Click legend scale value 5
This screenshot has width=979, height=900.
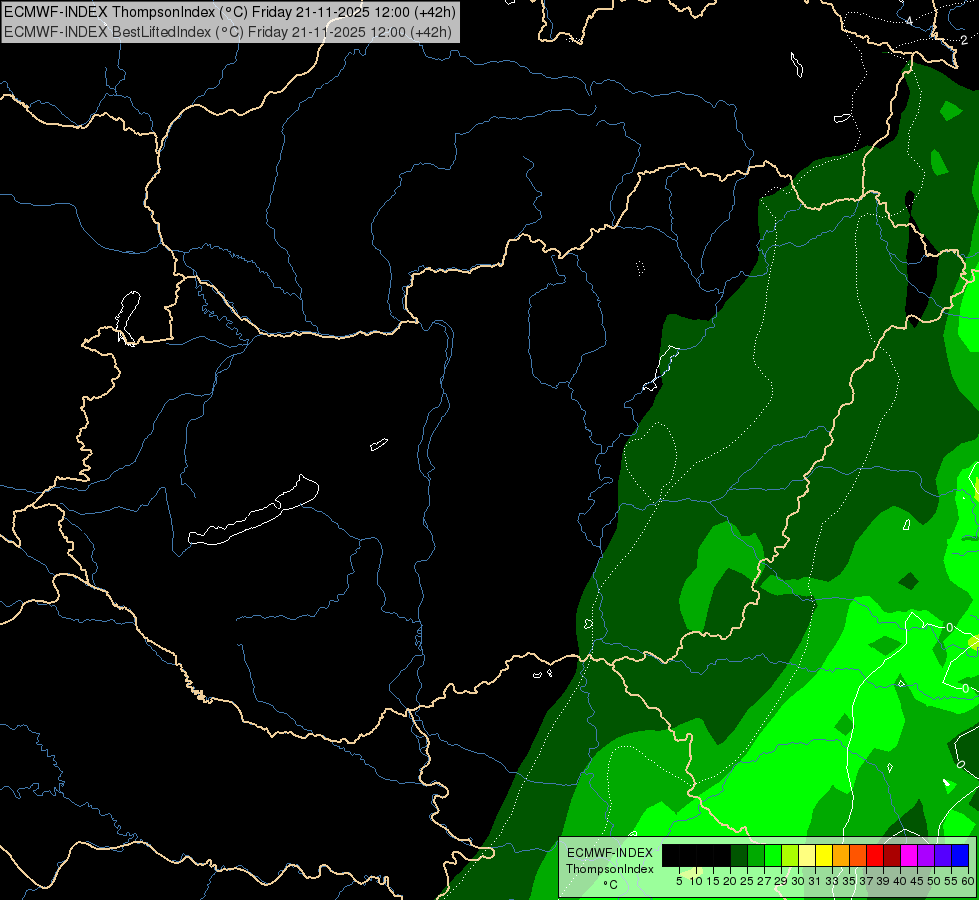tap(679, 881)
